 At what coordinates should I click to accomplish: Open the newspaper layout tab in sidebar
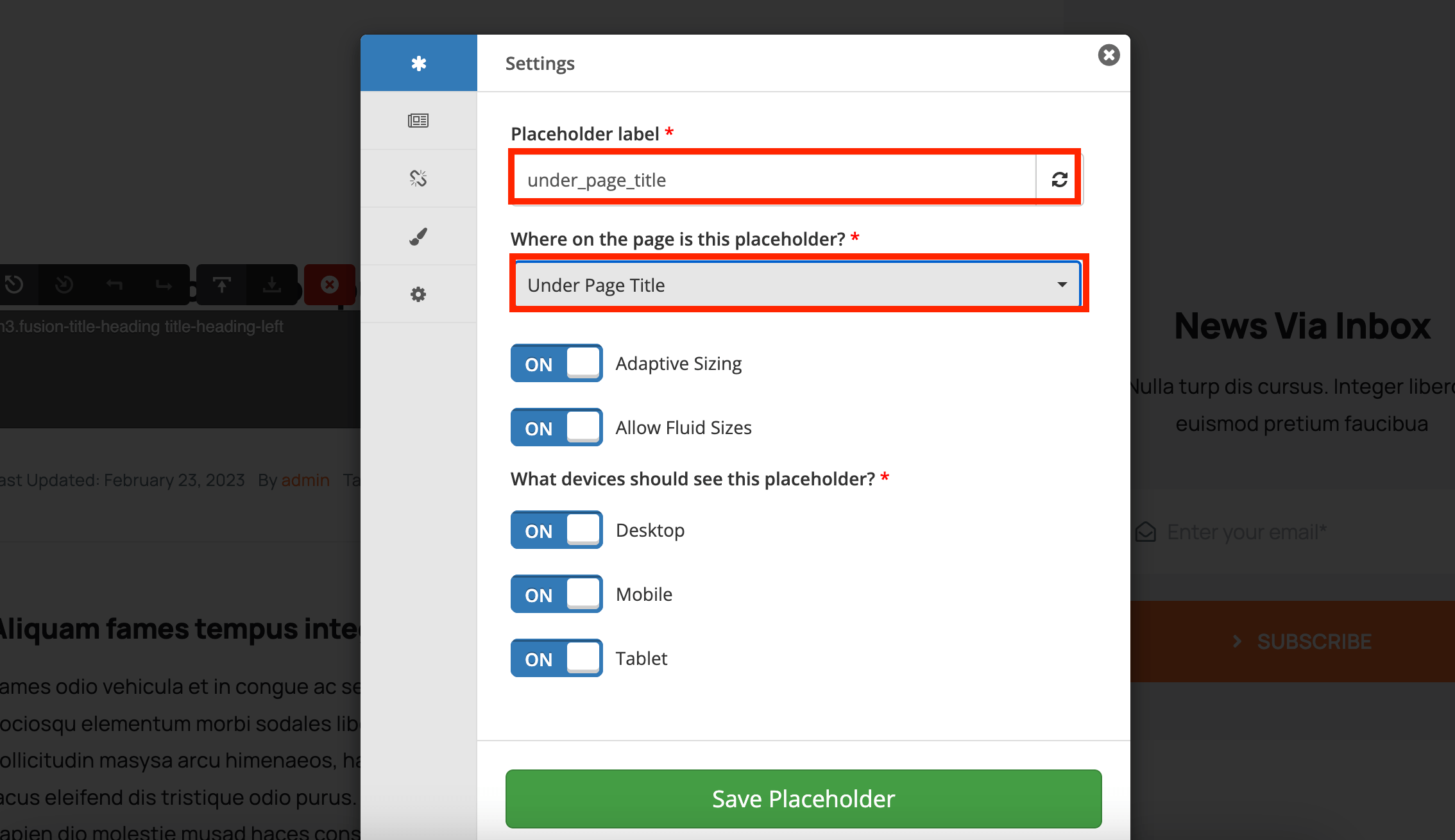(x=418, y=121)
